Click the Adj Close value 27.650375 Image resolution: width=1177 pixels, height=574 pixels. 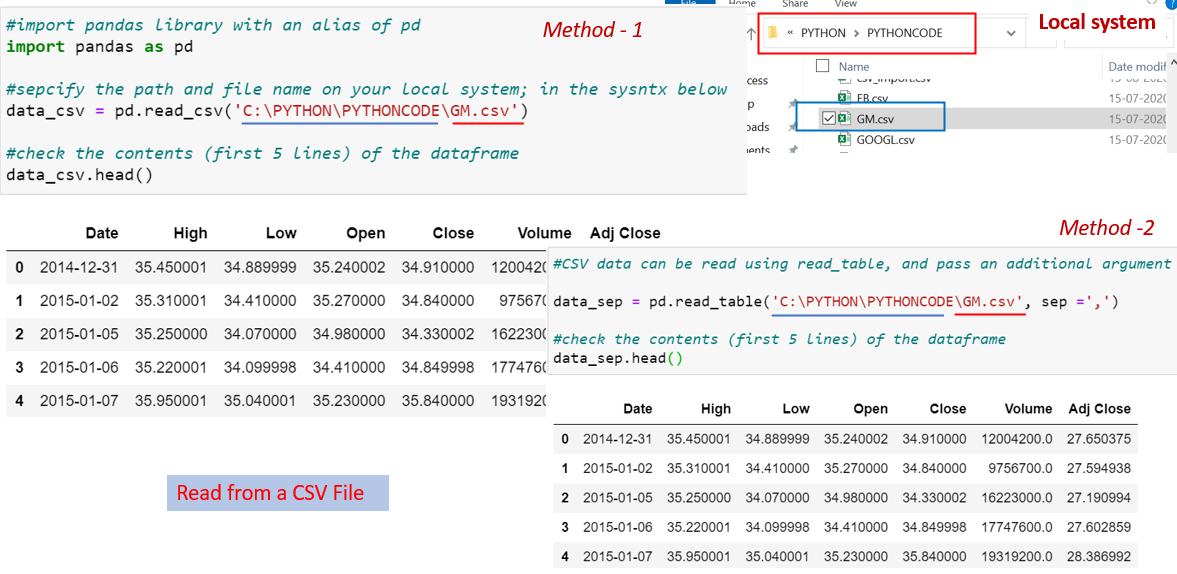pyautogui.click(x=1097, y=437)
